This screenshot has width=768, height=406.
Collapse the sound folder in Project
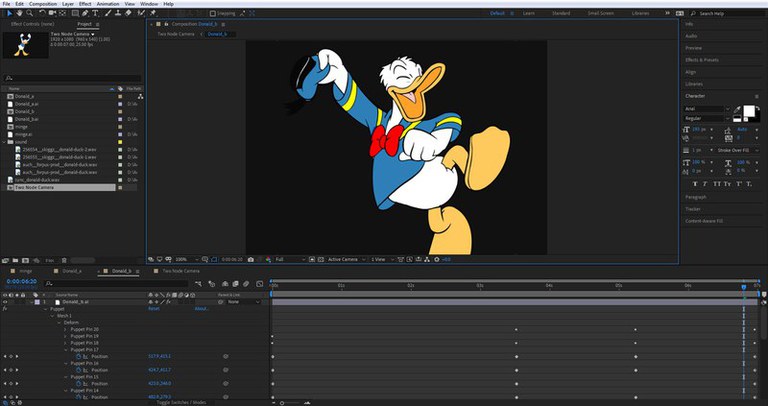pos(4,142)
